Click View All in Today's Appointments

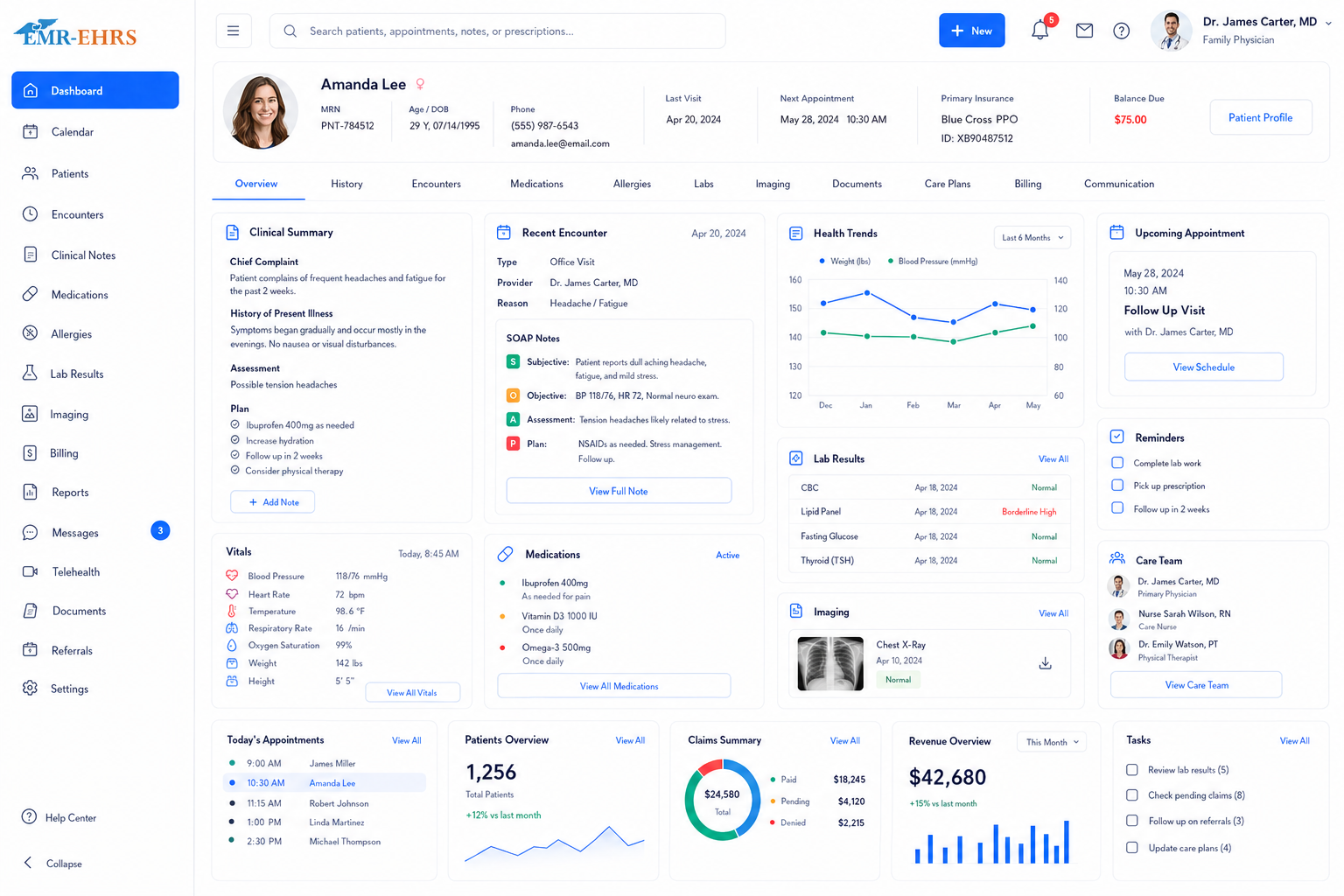click(x=407, y=740)
